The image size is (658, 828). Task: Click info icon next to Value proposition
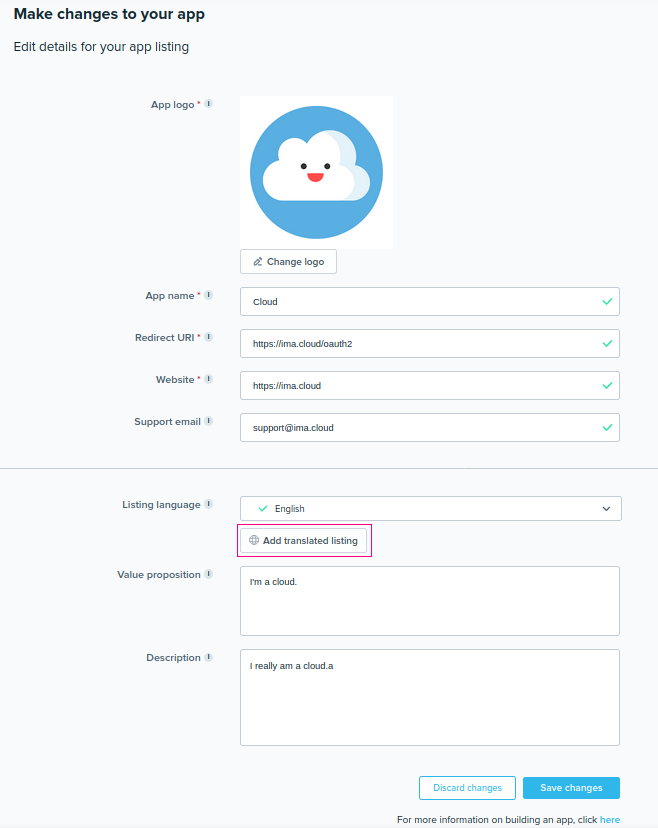pyautogui.click(x=209, y=574)
